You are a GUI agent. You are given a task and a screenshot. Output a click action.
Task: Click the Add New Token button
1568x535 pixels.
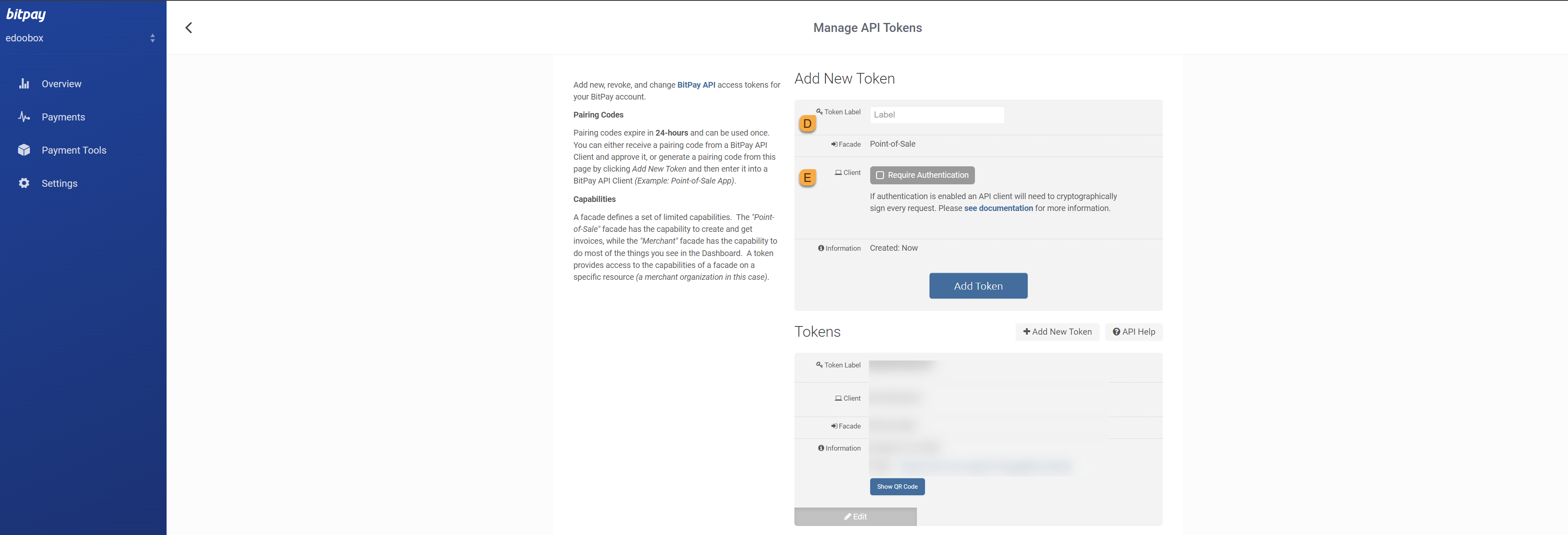1057,331
